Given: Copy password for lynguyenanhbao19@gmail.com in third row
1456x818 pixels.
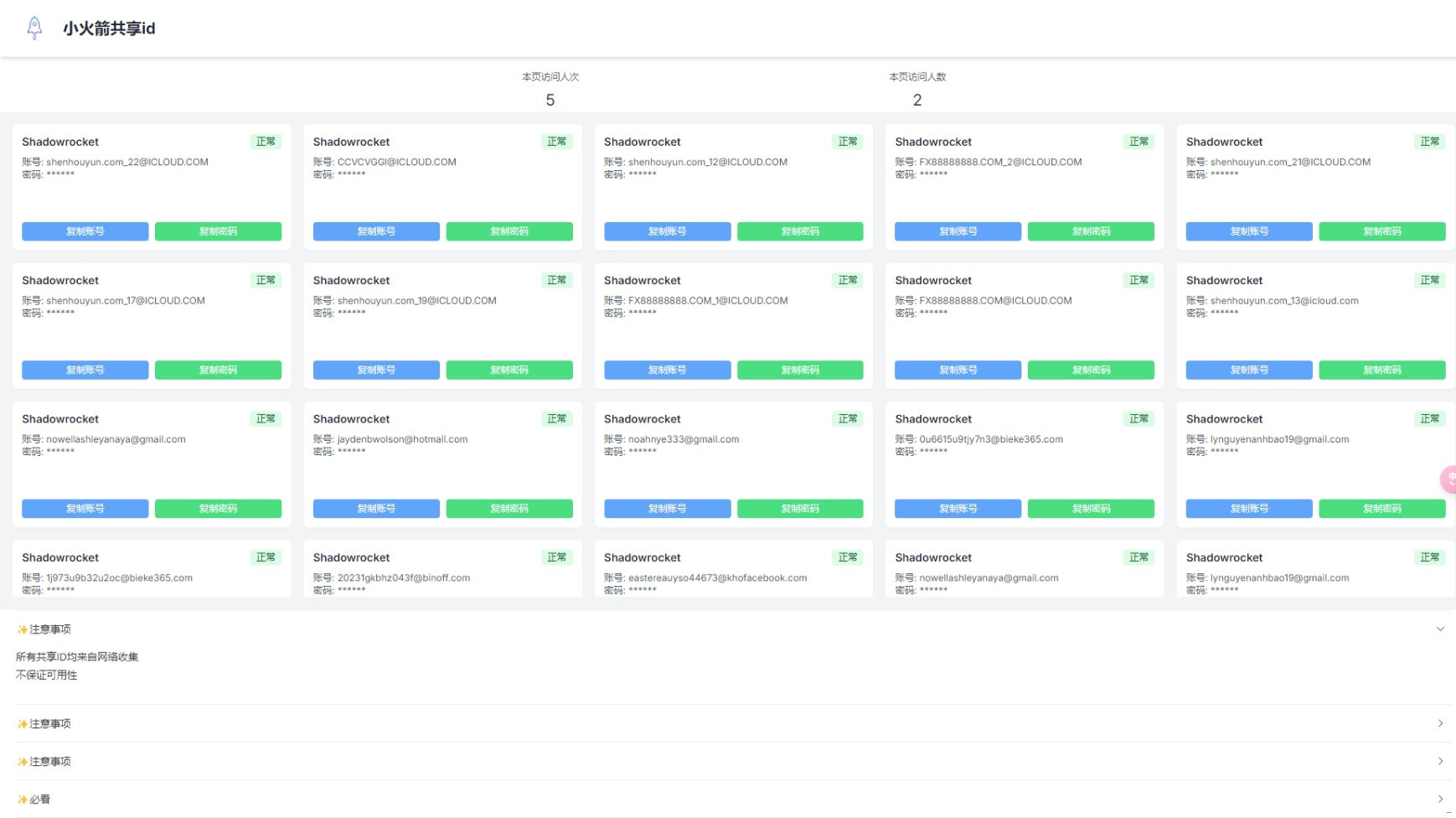Looking at the screenshot, I should pos(1381,509).
